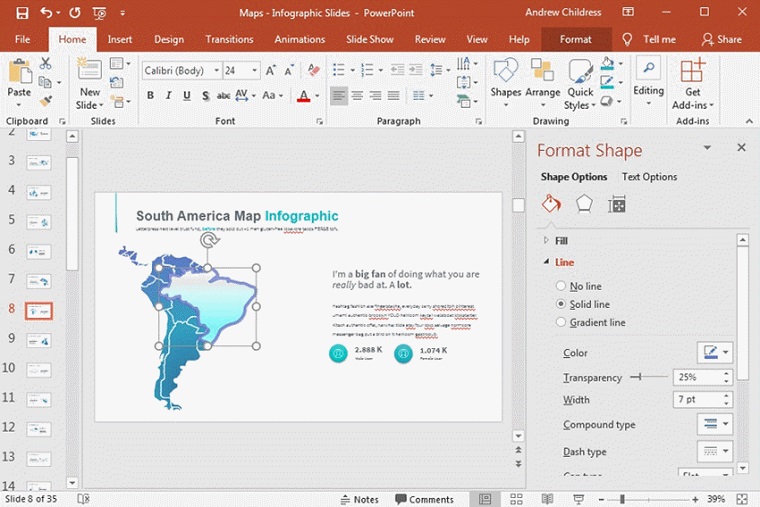Viewport: 760px width, 507px height.
Task: Click the Notes button in status bar
Action: 358,499
